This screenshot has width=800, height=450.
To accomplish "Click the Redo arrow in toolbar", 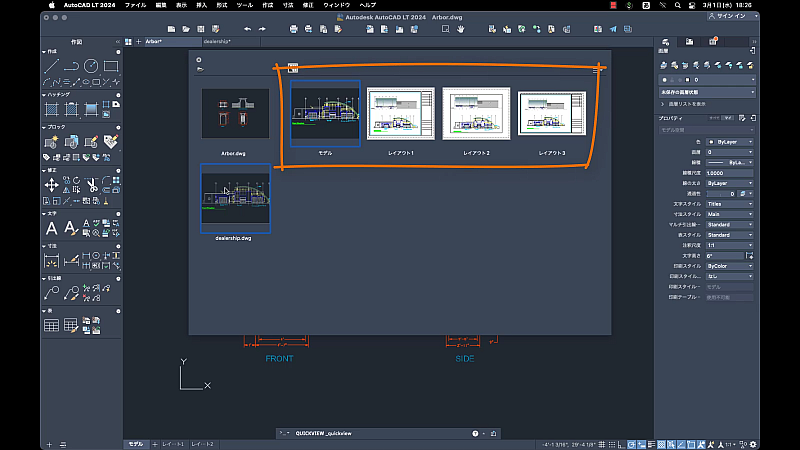I will pos(262,29).
